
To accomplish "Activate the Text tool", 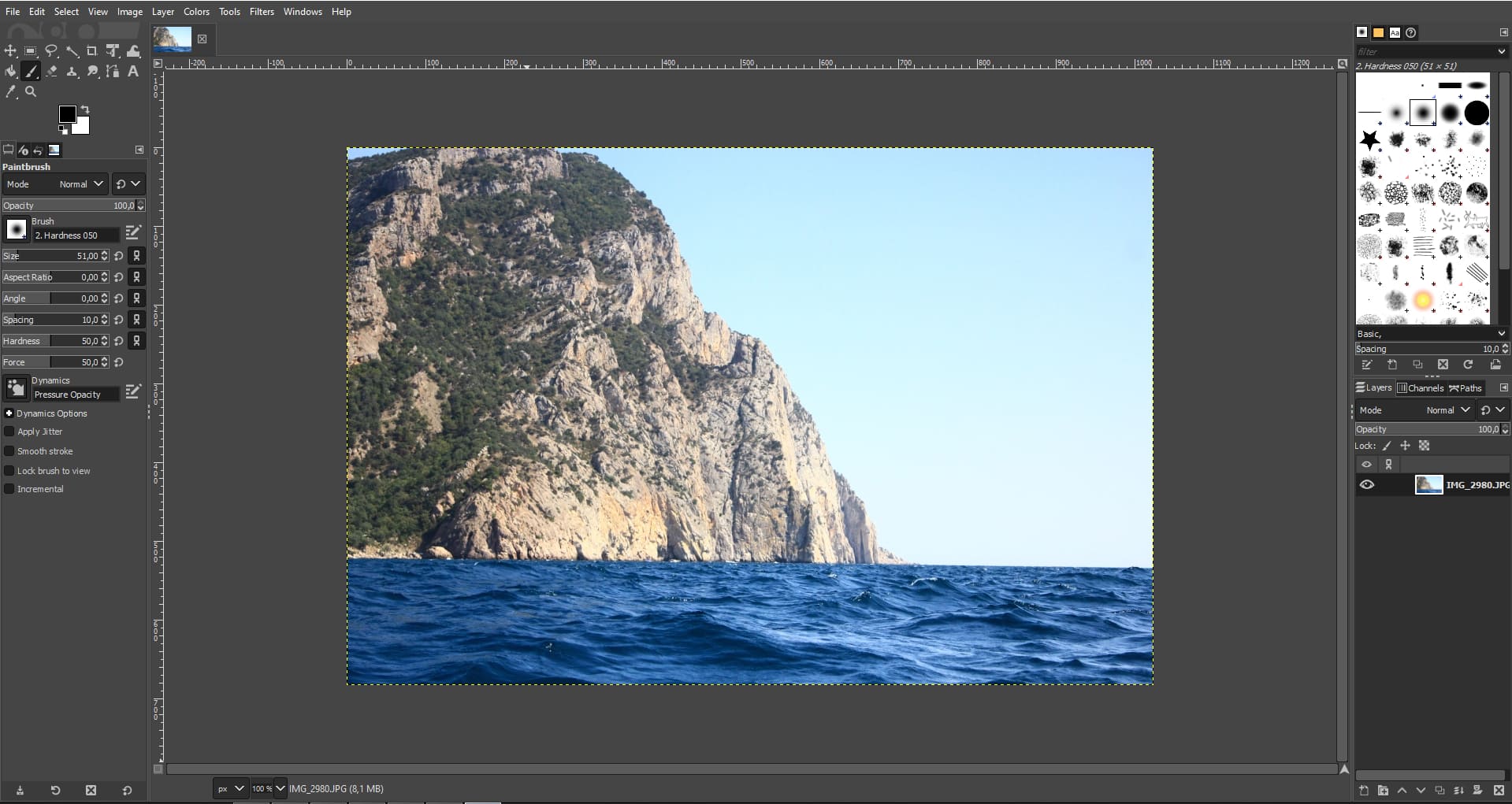I will tap(133, 72).
